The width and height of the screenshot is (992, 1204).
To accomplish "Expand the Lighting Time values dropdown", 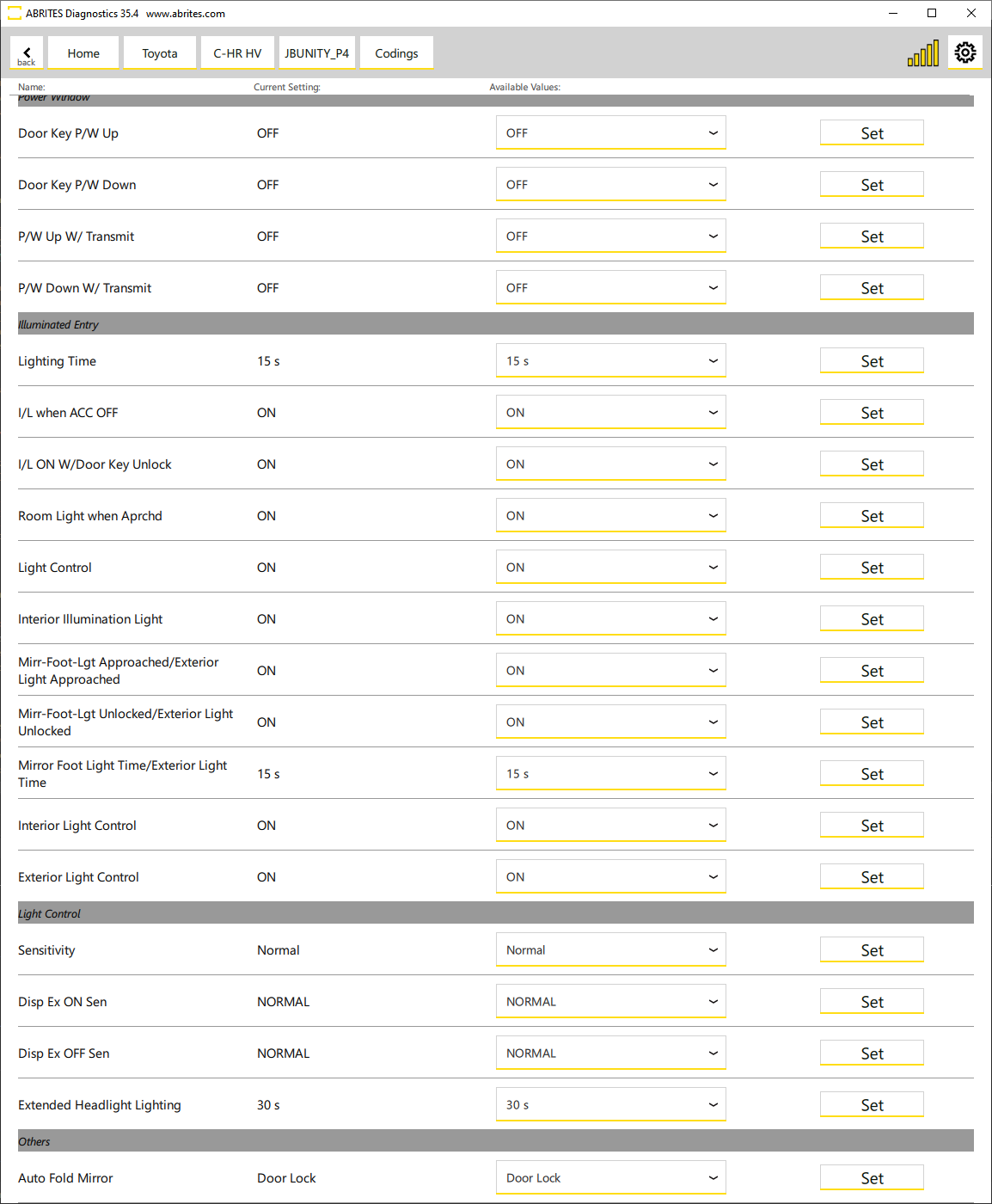I will [610, 361].
